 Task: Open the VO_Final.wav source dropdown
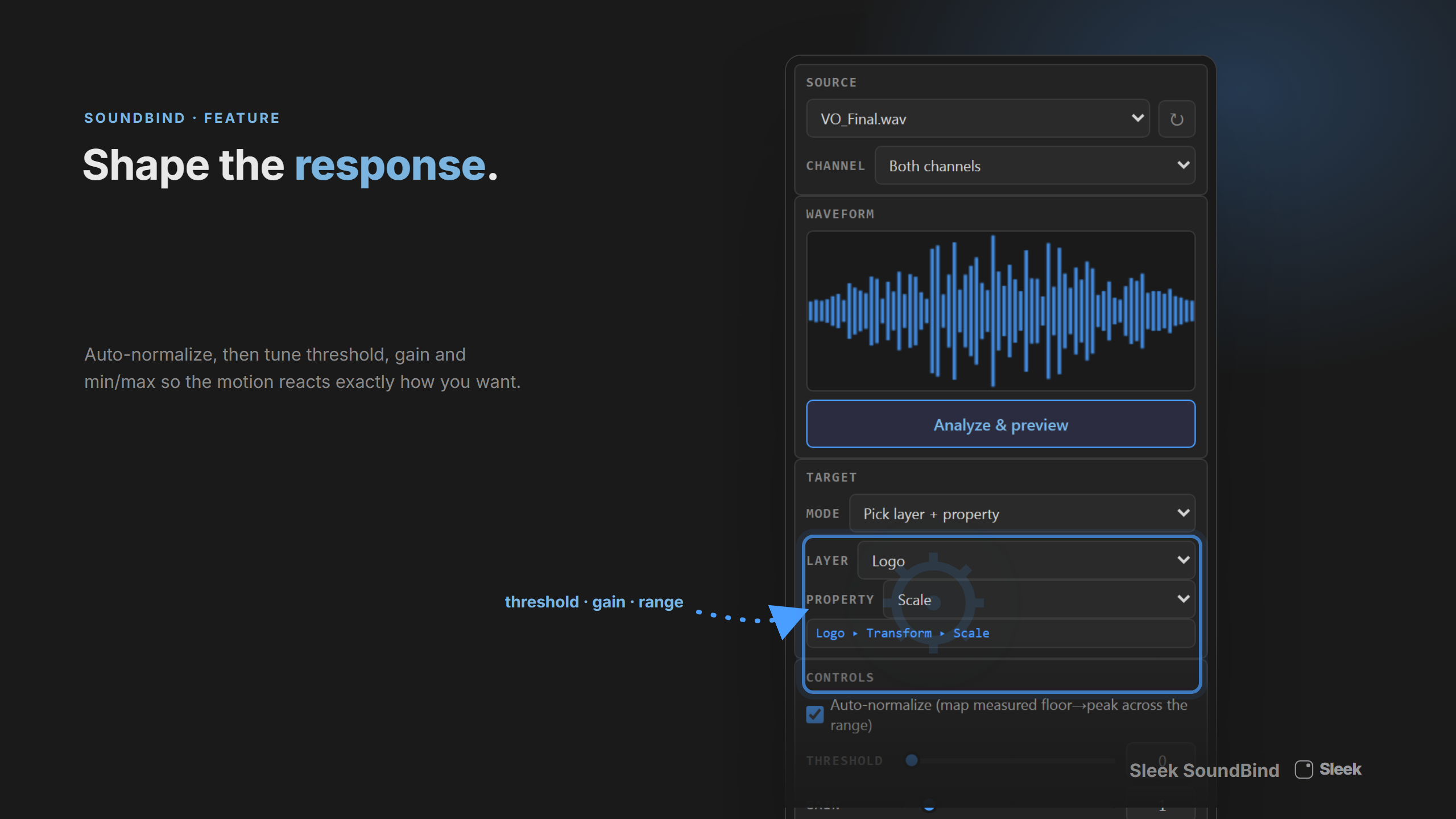pos(978,119)
